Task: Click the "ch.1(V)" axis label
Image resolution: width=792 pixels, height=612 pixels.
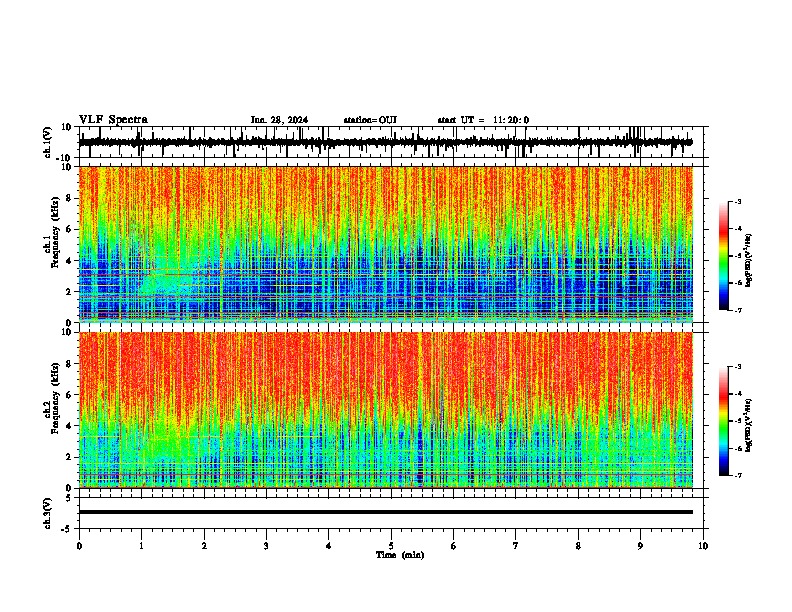Action: (48, 142)
